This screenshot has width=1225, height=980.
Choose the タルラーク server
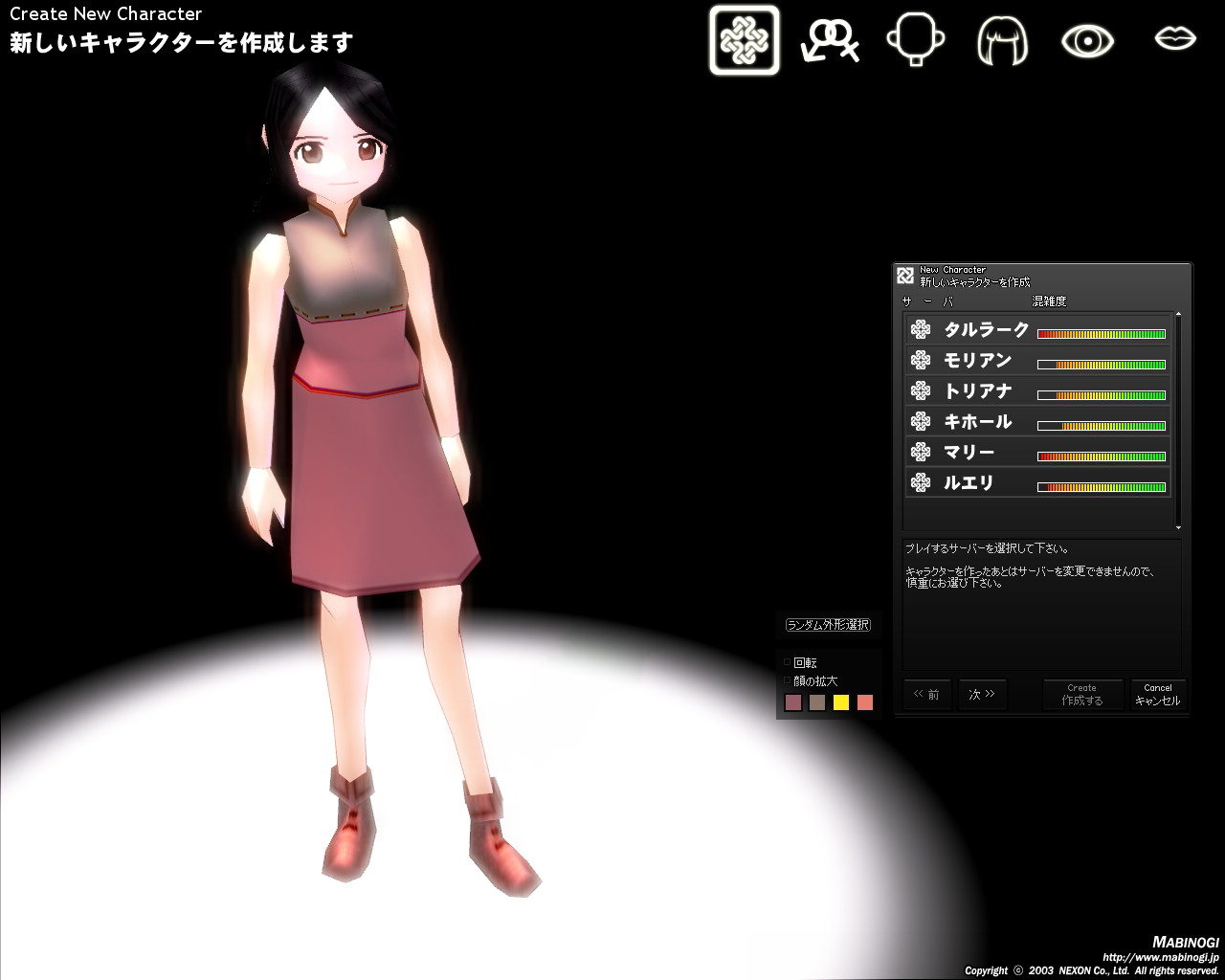1037,329
